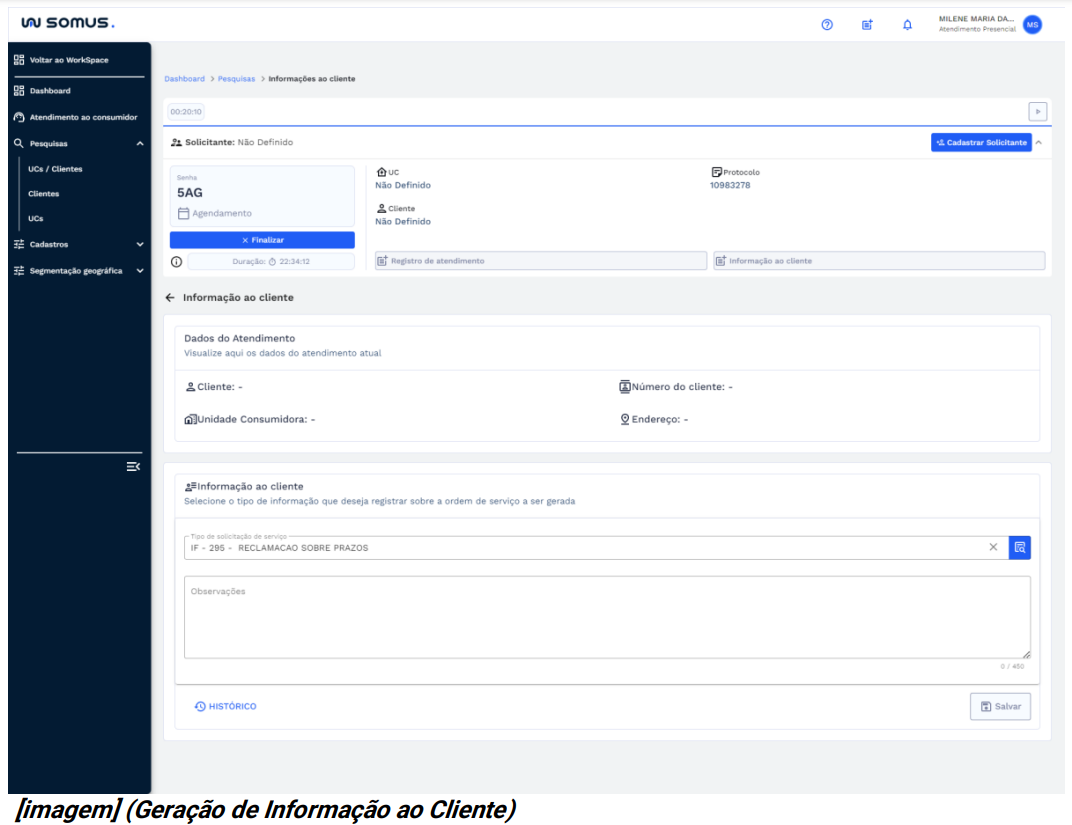This screenshot has width=1072, height=825.
Task: Click the info icon next to Duração
Action: point(176,262)
